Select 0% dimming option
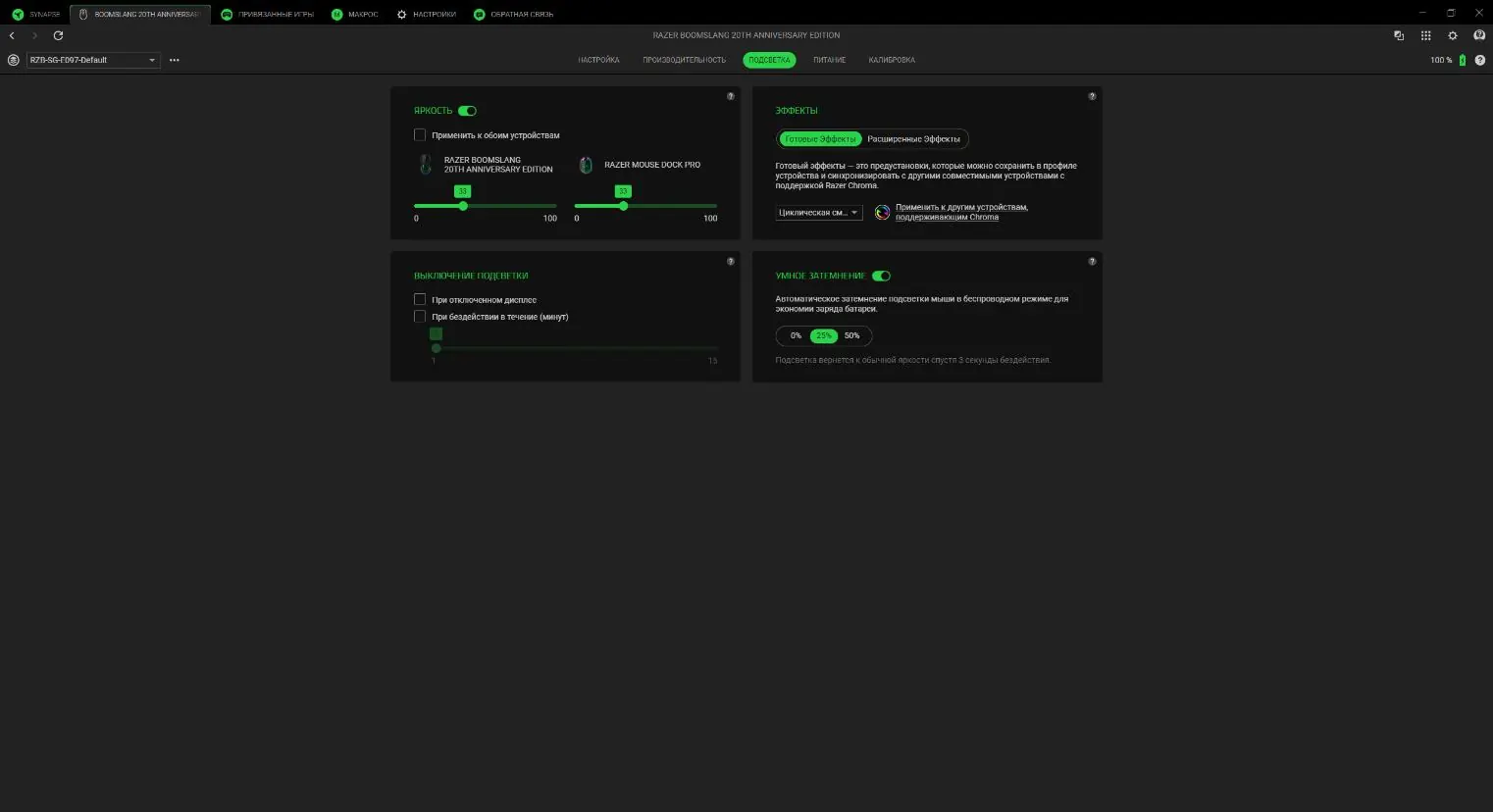 click(796, 335)
